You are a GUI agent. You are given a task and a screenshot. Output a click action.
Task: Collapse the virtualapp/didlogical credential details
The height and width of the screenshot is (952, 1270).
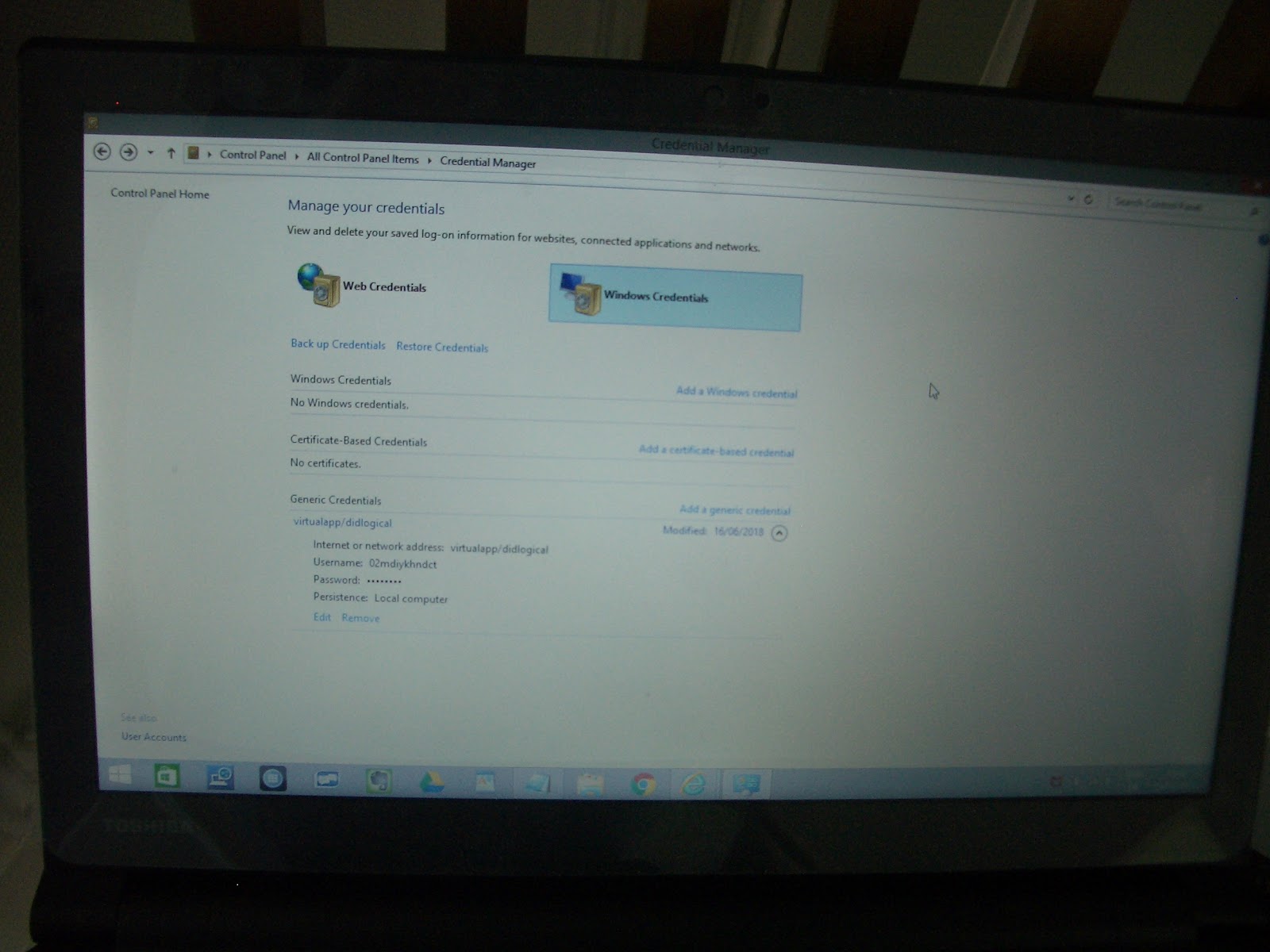(x=779, y=533)
